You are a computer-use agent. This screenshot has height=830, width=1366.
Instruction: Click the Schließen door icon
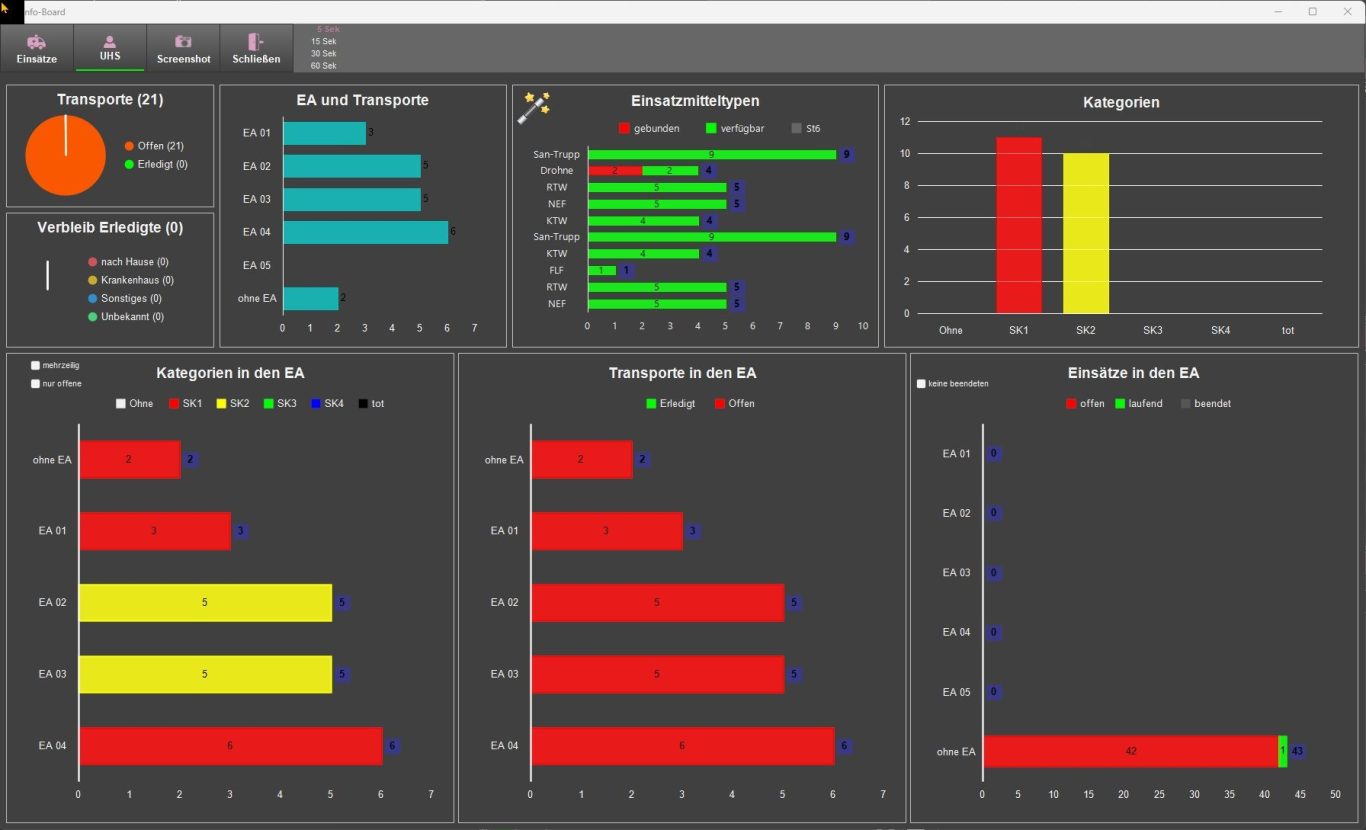256,42
